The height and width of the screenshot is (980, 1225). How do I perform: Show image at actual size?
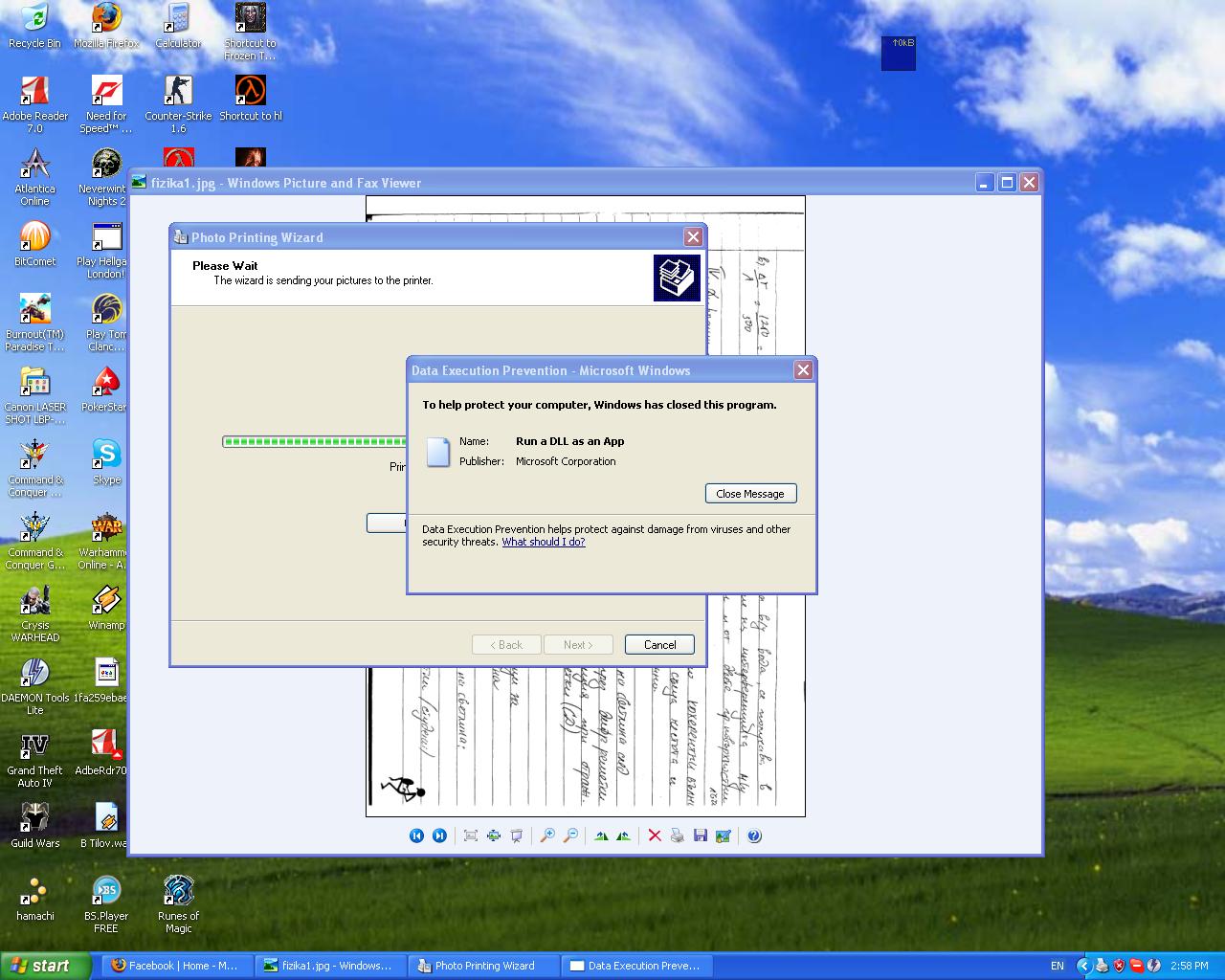pos(493,835)
